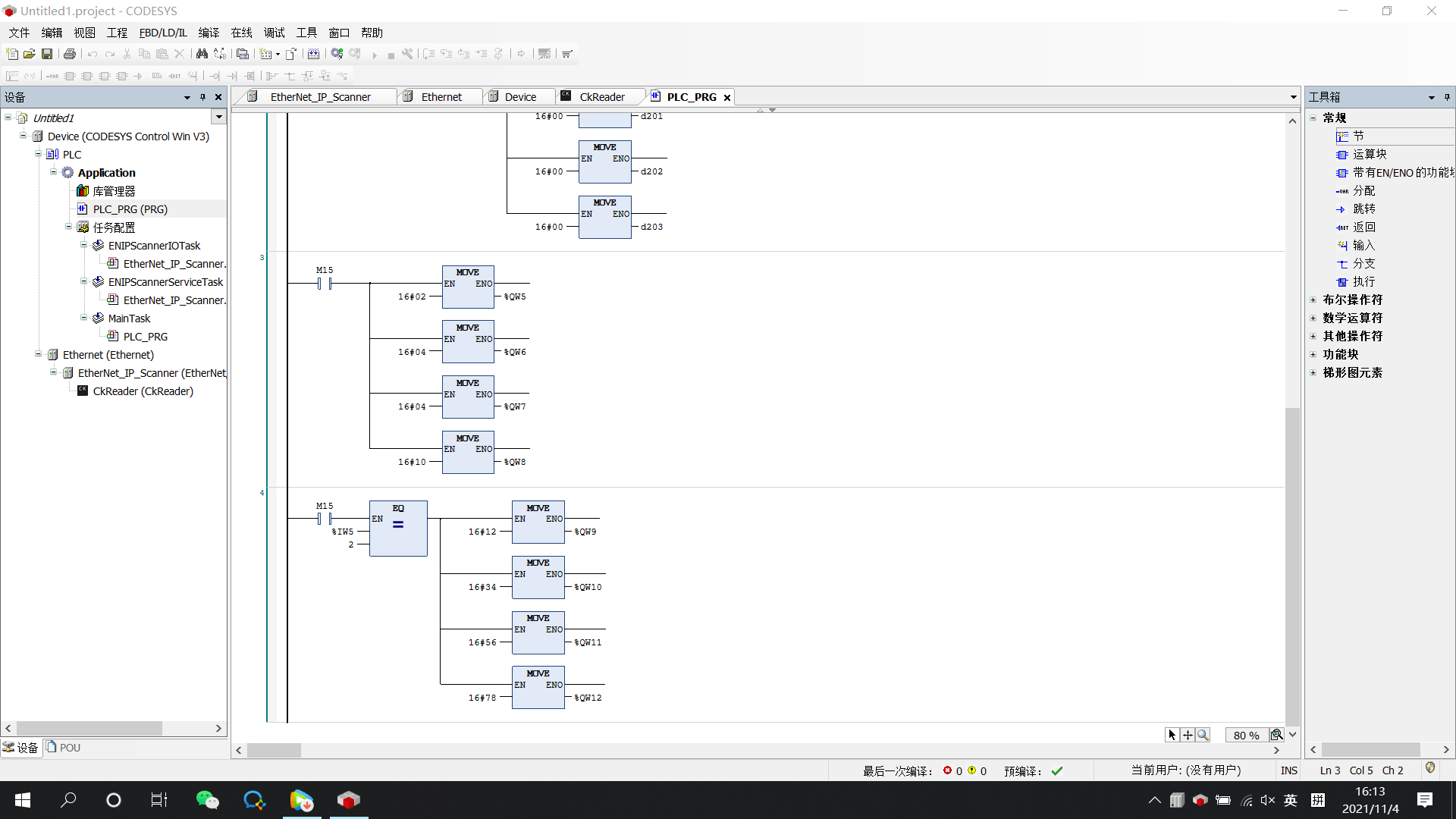
Task: Select the 节 network item in toolbox
Action: click(1358, 136)
